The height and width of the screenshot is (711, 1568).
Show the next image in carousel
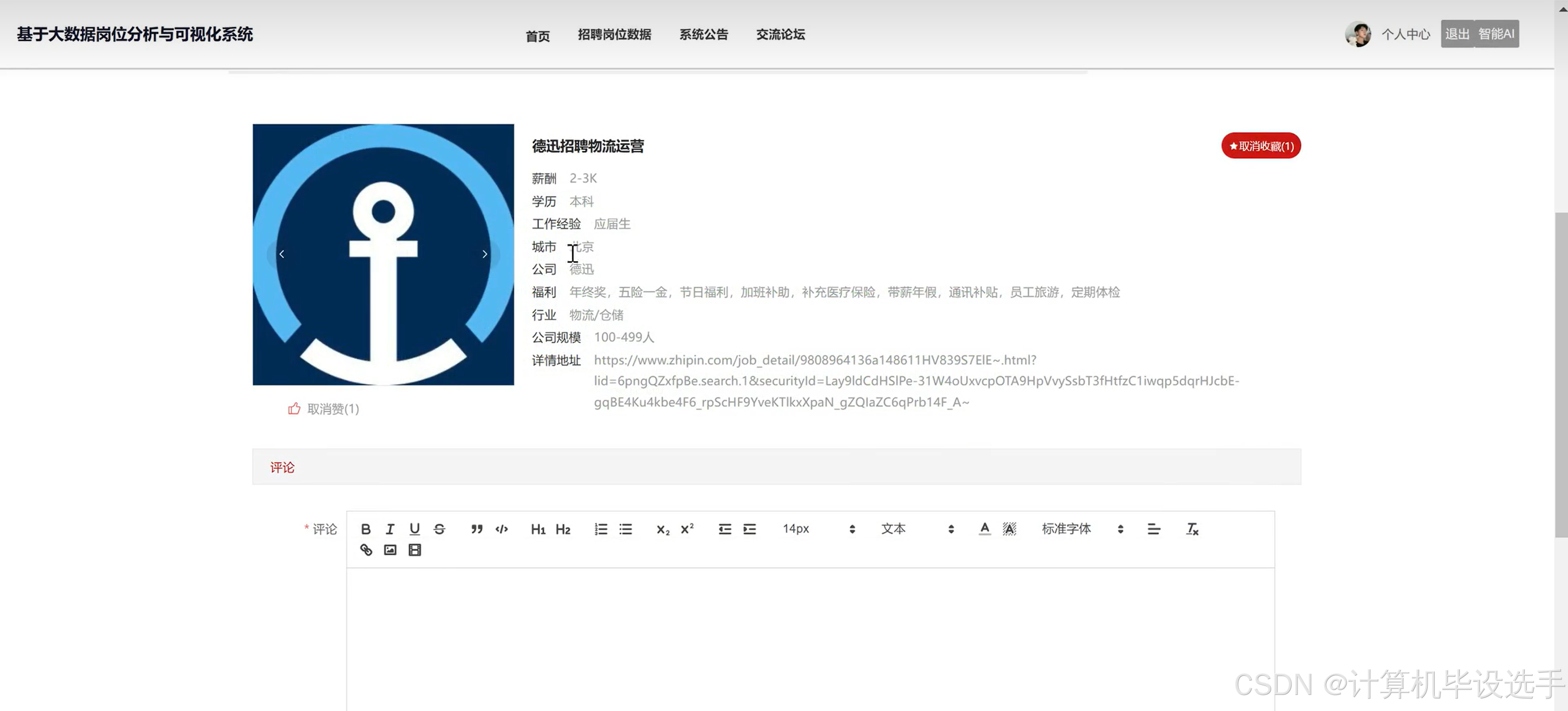click(484, 254)
